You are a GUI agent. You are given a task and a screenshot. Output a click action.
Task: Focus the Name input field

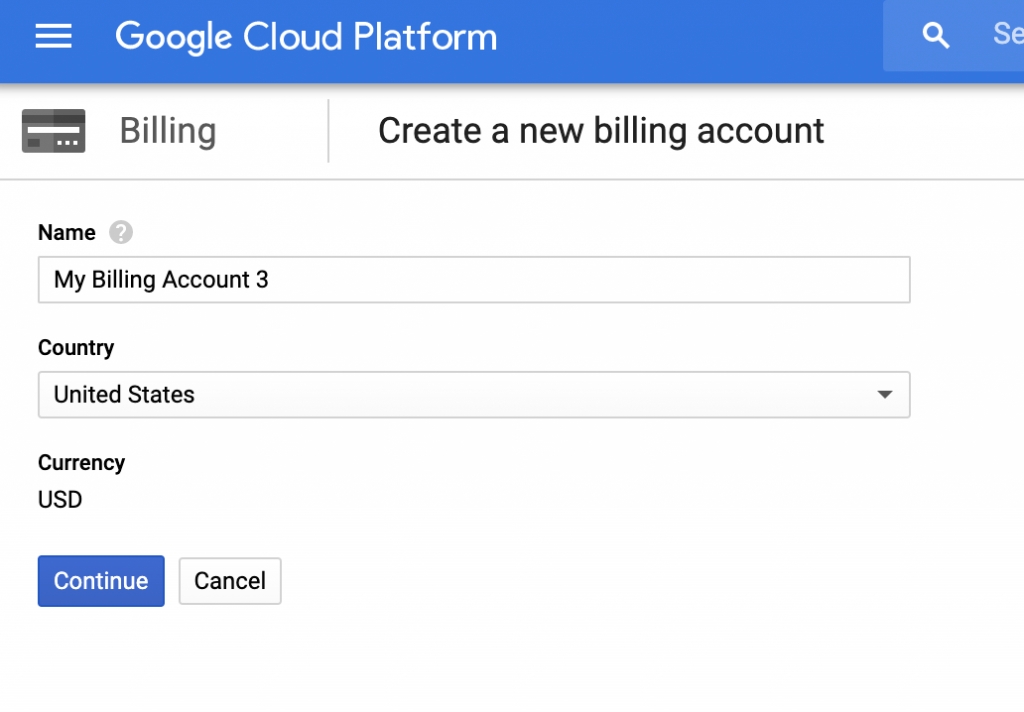click(x=474, y=280)
